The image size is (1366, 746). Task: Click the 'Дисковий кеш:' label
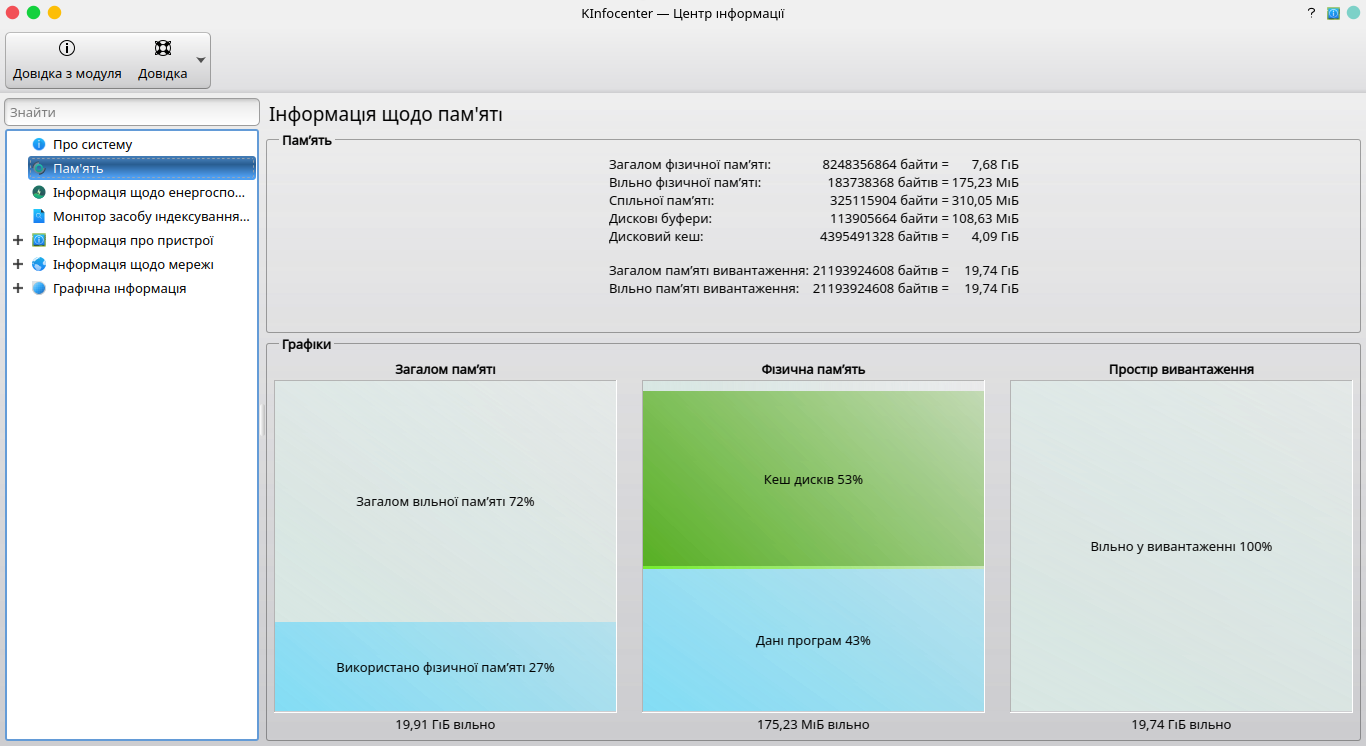[x=656, y=236]
